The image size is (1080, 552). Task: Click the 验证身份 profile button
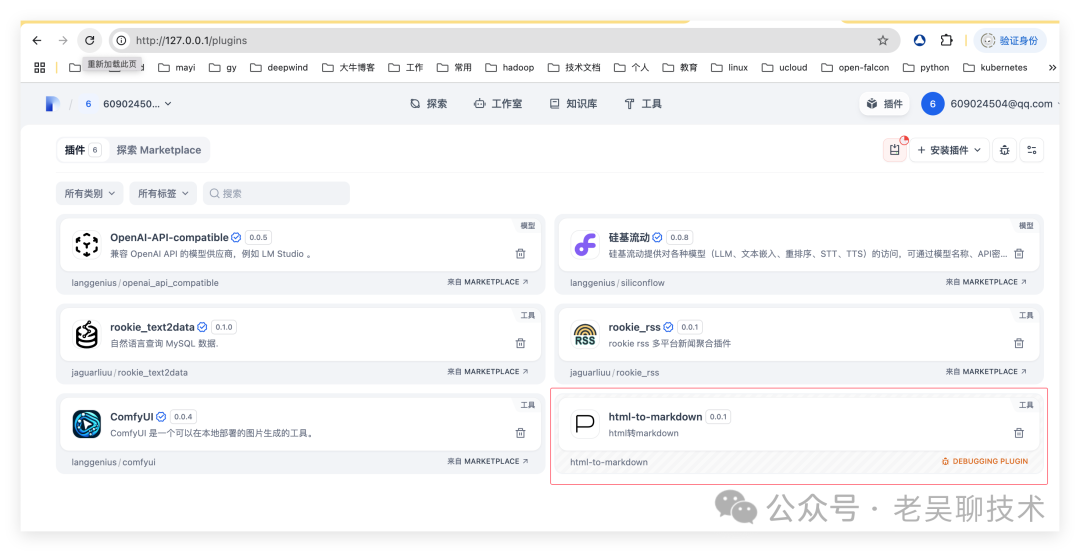(x=1010, y=41)
